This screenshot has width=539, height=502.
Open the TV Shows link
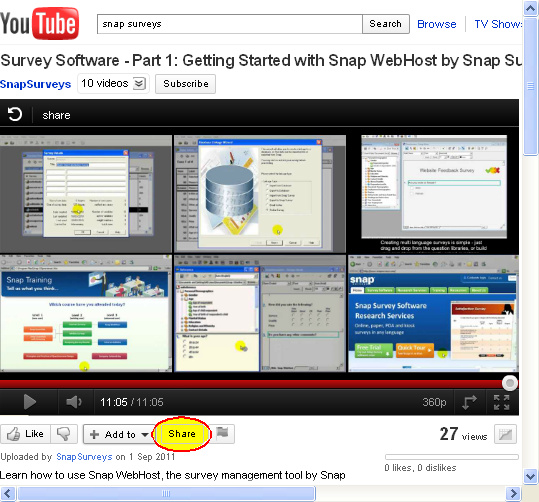(x=498, y=24)
